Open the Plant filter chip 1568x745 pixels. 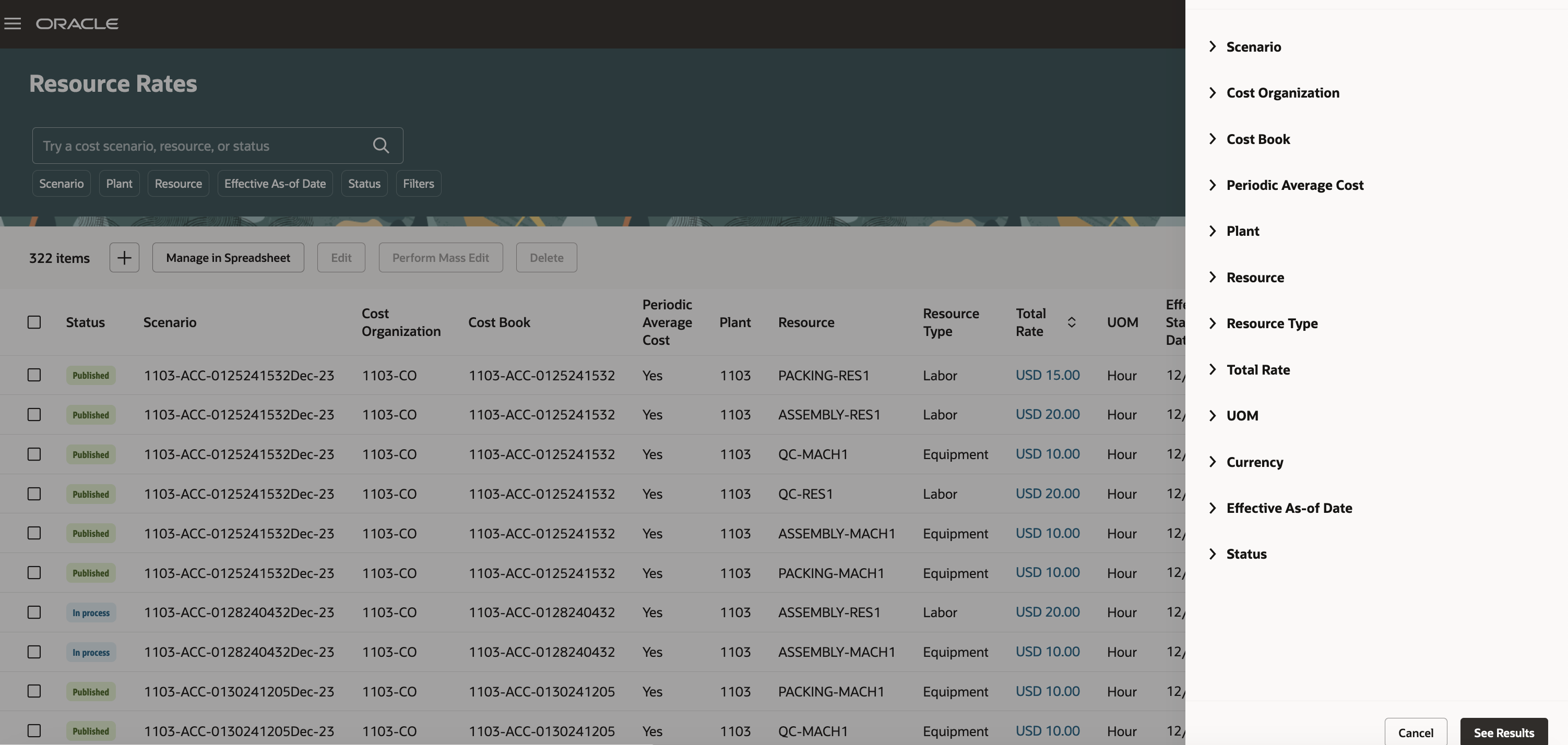pyautogui.click(x=120, y=184)
